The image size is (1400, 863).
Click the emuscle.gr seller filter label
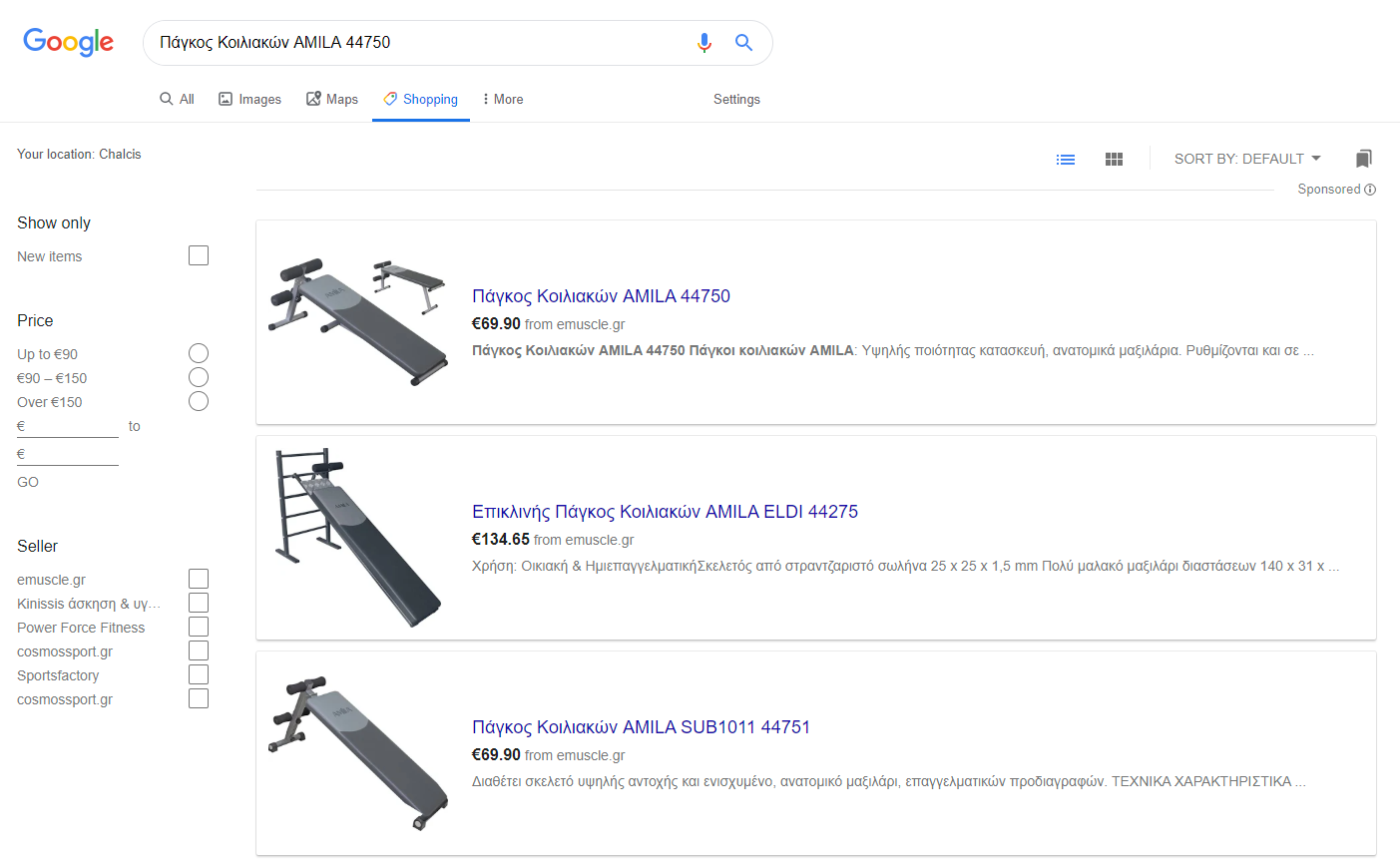tap(51, 580)
